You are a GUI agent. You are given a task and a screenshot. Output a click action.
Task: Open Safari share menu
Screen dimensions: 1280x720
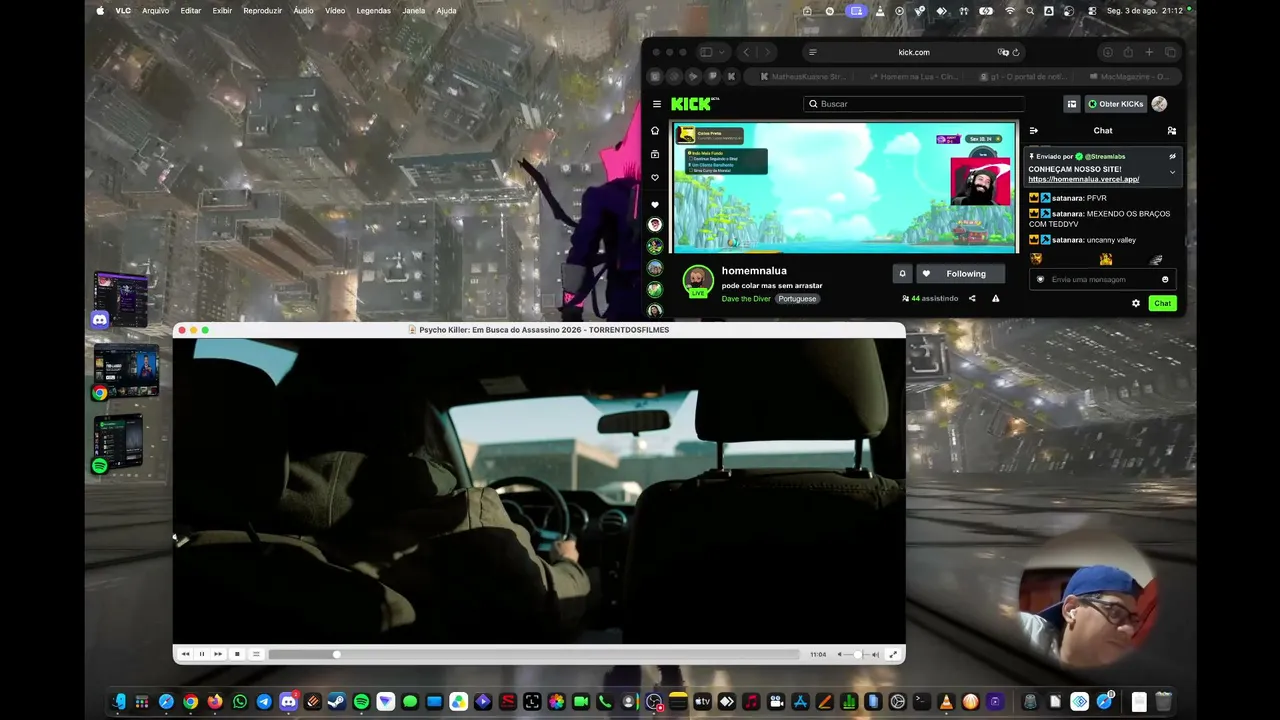click(1128, 52)
